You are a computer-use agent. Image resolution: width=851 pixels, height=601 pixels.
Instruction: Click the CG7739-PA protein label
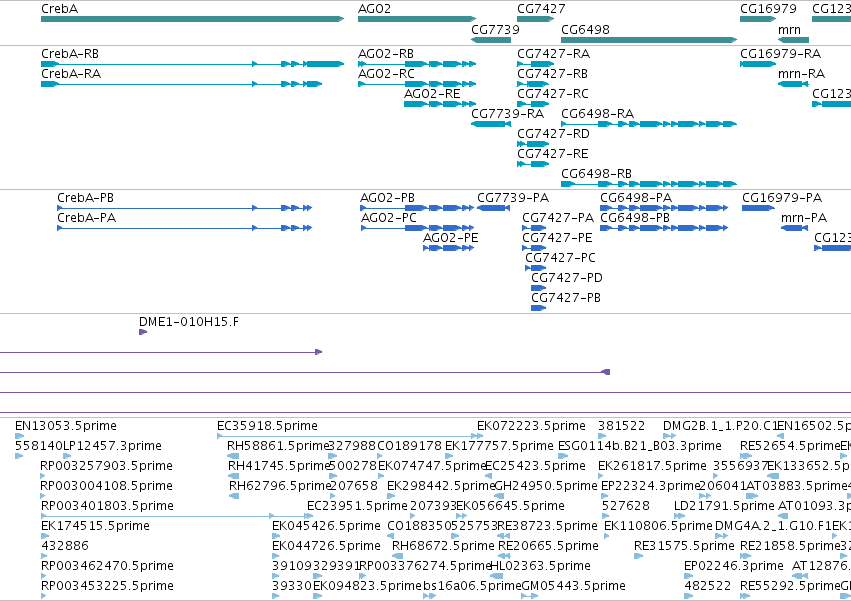[513, 198]
